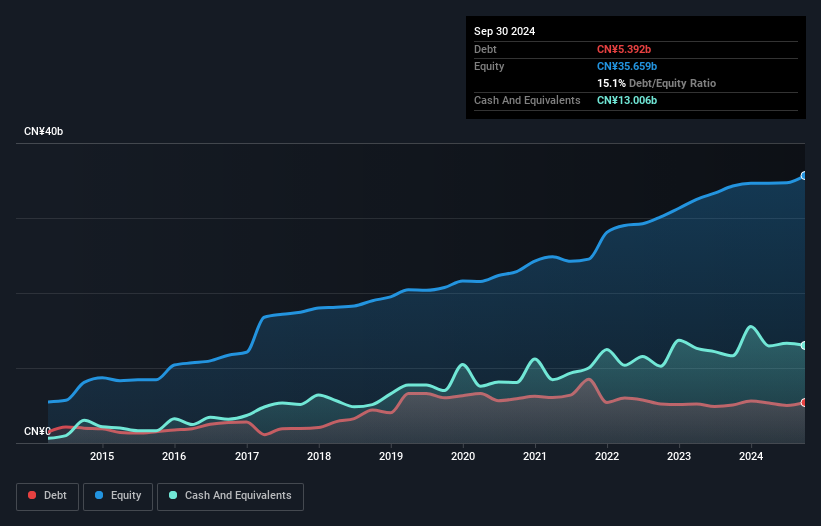Click the teal Cash endpoint marker
Image resolution: width=821 pixels, height=526 pixels.
click(804, 345)
